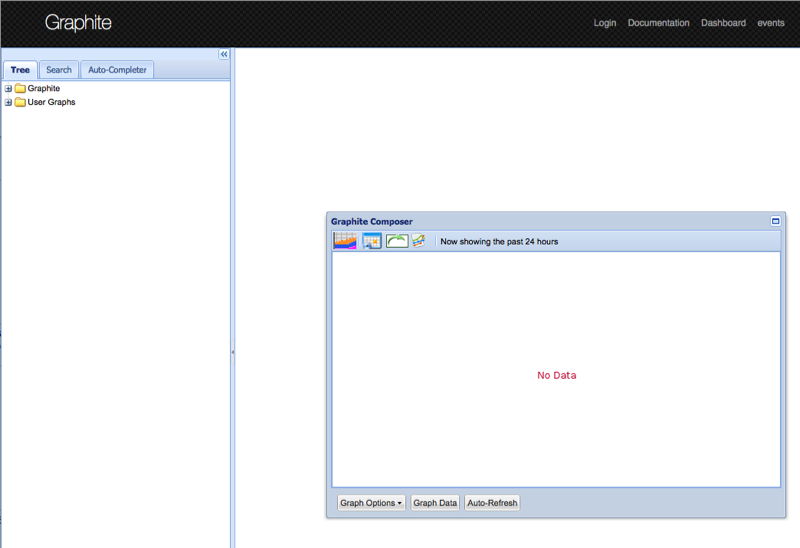
Task: Click the Graphite folder icon
Action: coord(20,89)
